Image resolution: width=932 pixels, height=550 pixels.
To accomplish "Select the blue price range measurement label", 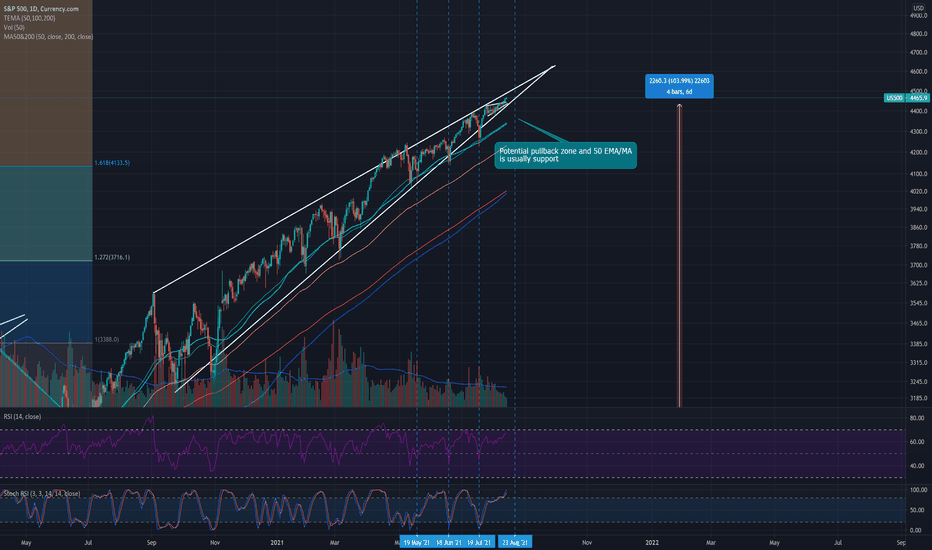I will coord(679,86).
